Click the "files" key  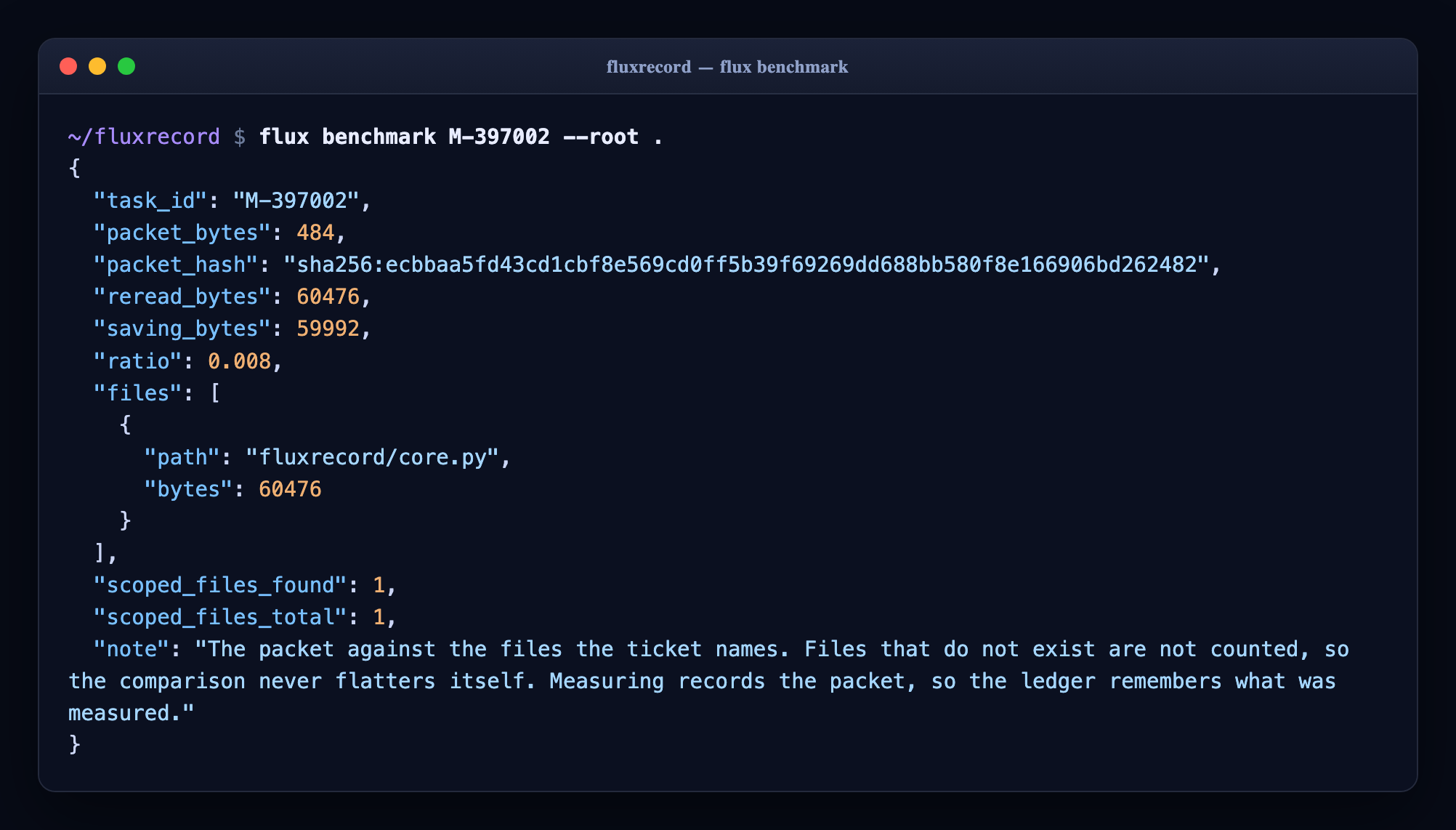coord(138,393)
